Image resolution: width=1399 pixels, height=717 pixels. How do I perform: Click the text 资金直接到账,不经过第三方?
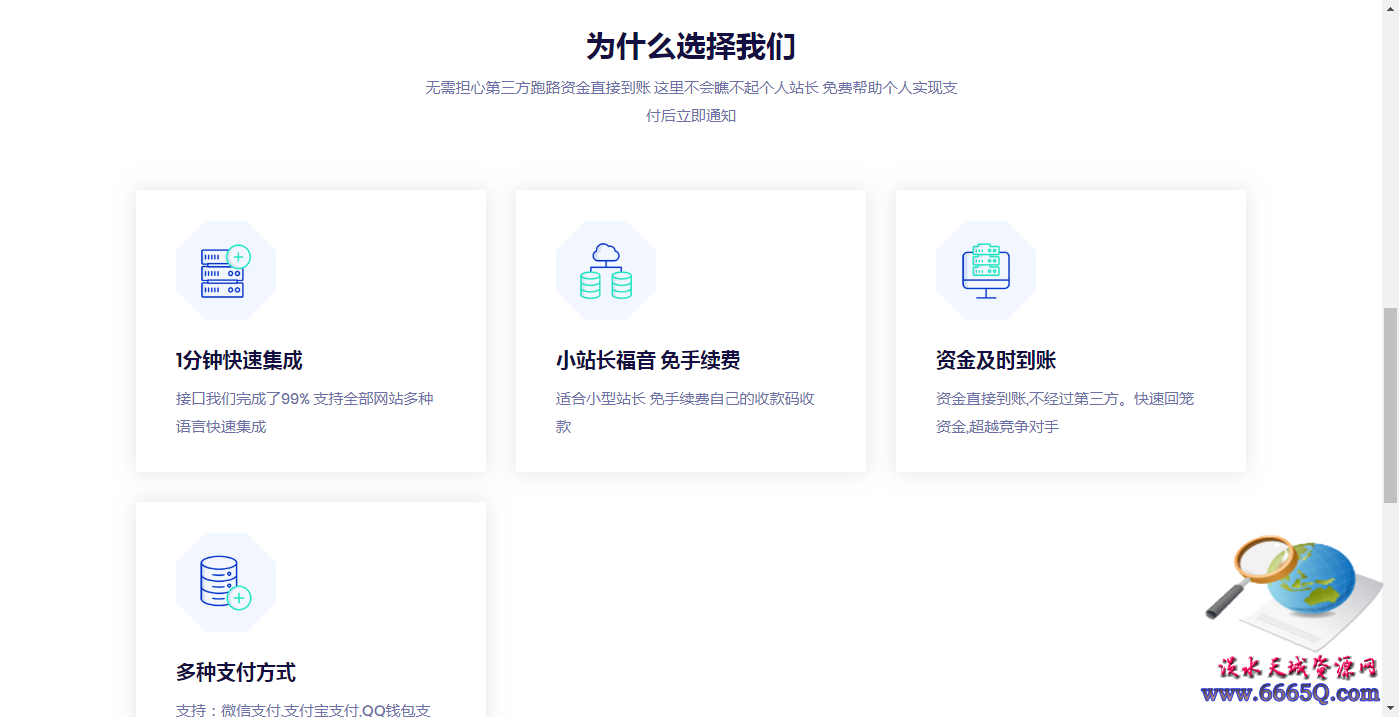1025,399
